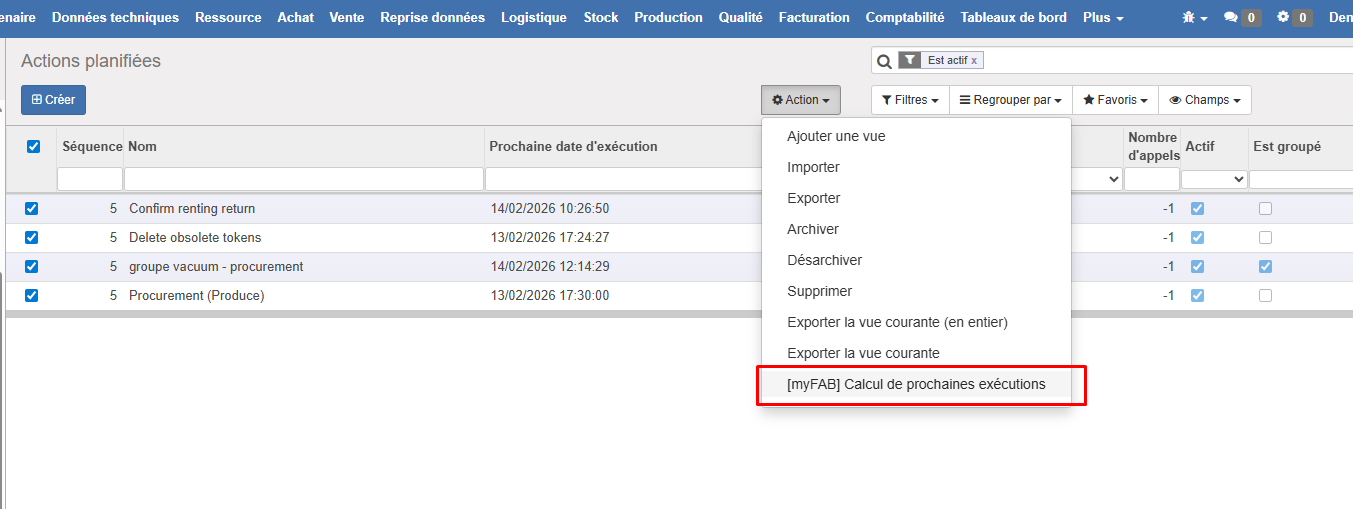Uncheck the select-all rows header checkbox
The width and height of the screenshot is (1353, 509).
point(33,146)
